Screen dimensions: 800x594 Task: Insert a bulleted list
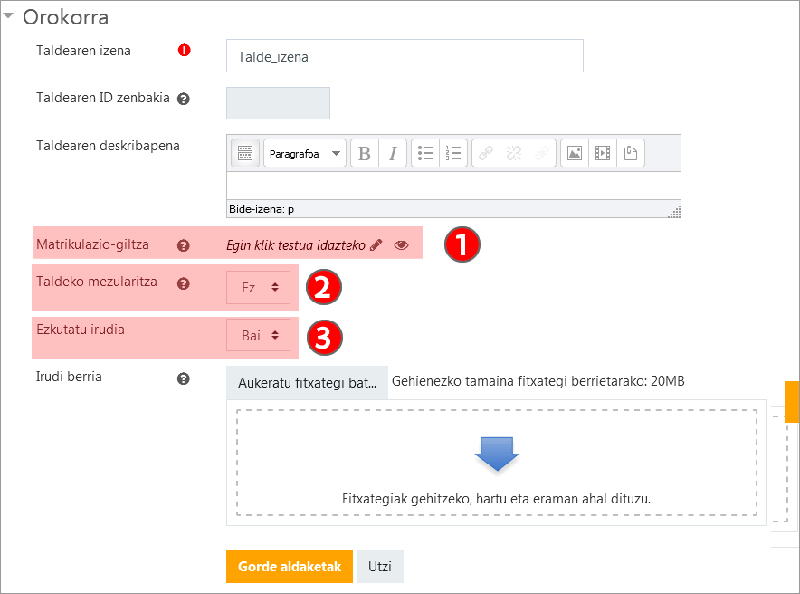pyautogui.click(x=425, y=153)
